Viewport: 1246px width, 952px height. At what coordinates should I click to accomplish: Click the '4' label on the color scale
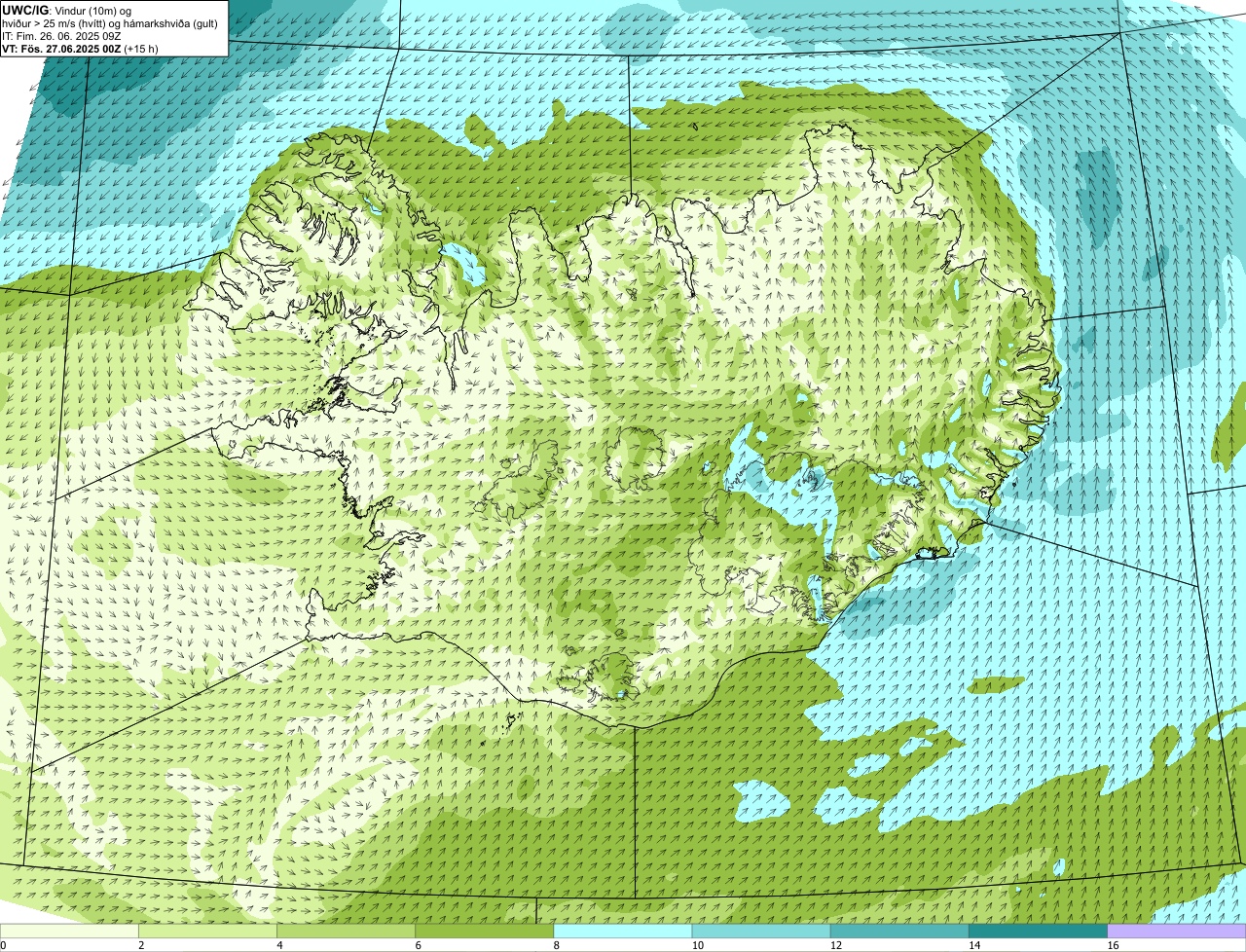pyautogui.click(x=279, y=945)
